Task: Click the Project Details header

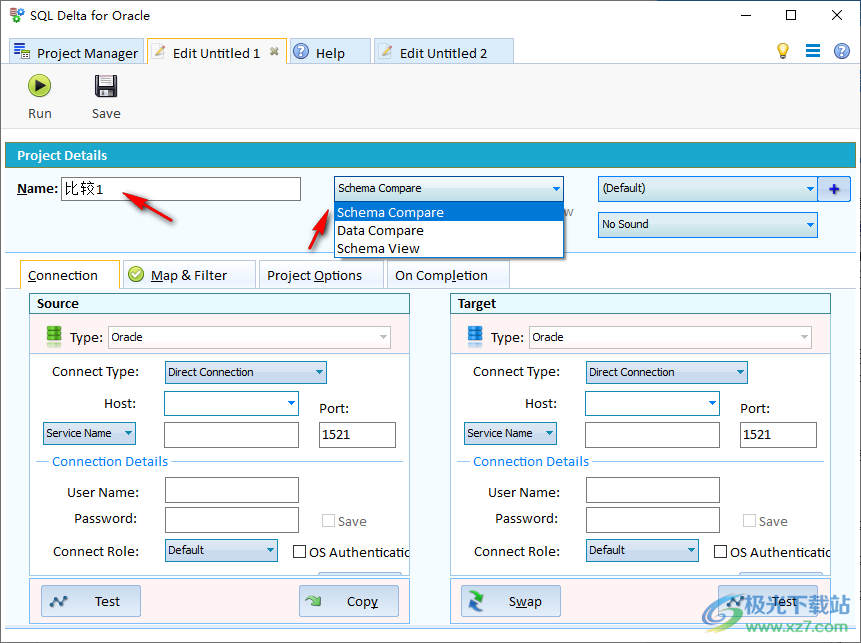Action: (430, 155)
